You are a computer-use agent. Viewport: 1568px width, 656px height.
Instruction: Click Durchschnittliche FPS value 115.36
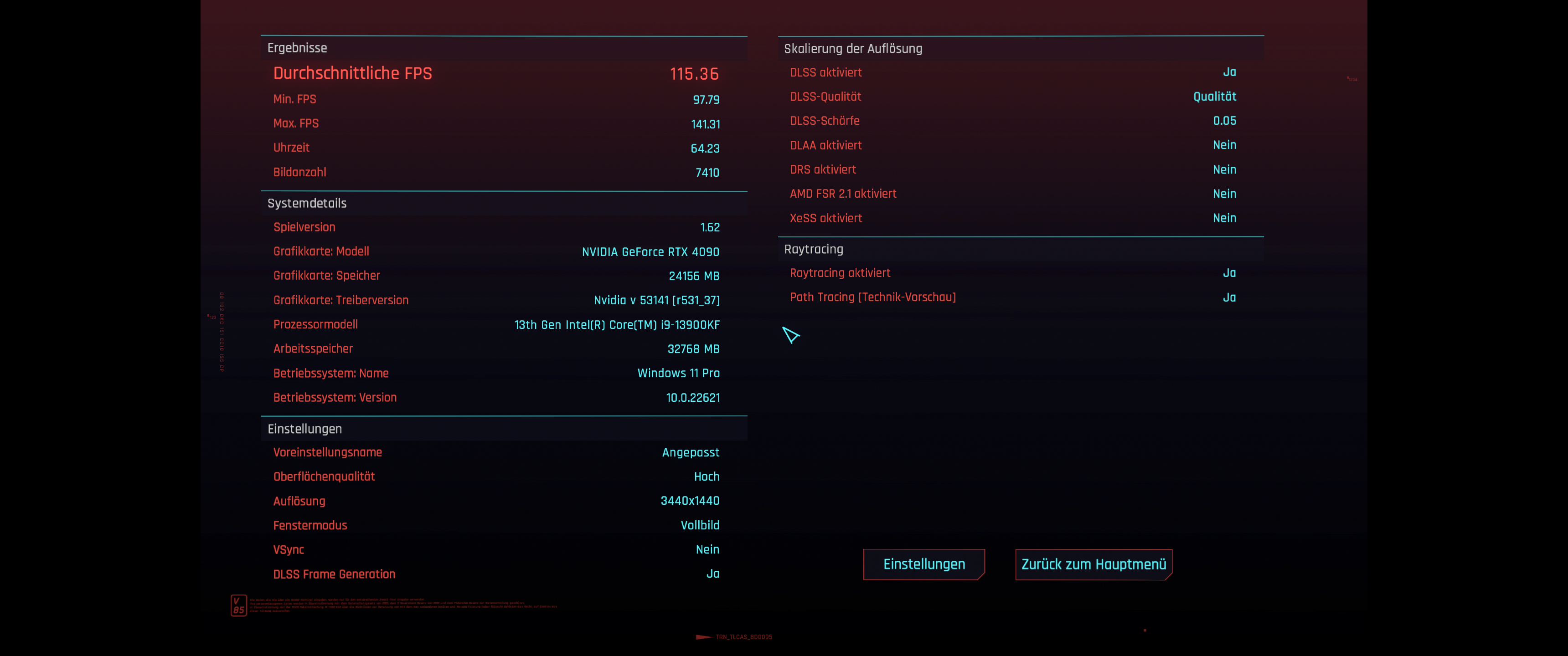click(x=694, y=74)
